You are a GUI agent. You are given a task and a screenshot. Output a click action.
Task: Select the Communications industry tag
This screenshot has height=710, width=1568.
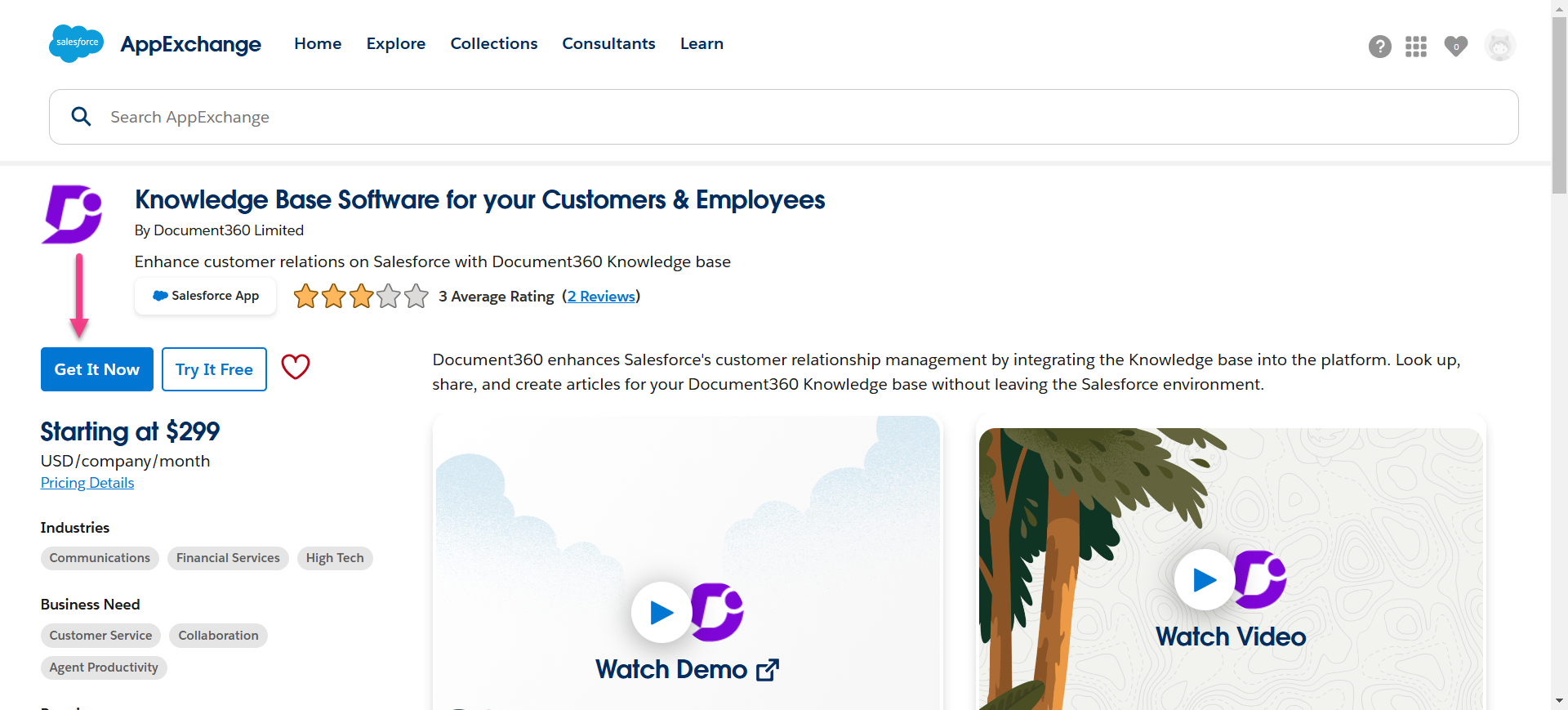pos(100,558)
